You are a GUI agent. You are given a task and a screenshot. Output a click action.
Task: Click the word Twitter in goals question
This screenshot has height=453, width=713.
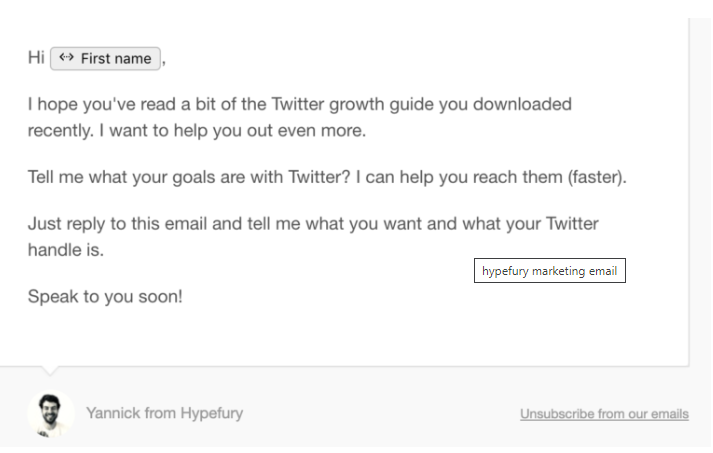click(319, 177)
